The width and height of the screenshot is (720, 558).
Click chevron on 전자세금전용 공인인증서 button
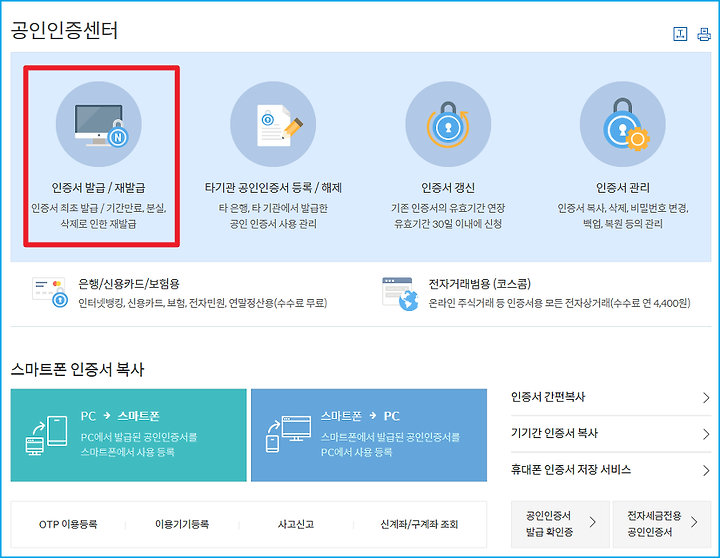click(694, 522)
